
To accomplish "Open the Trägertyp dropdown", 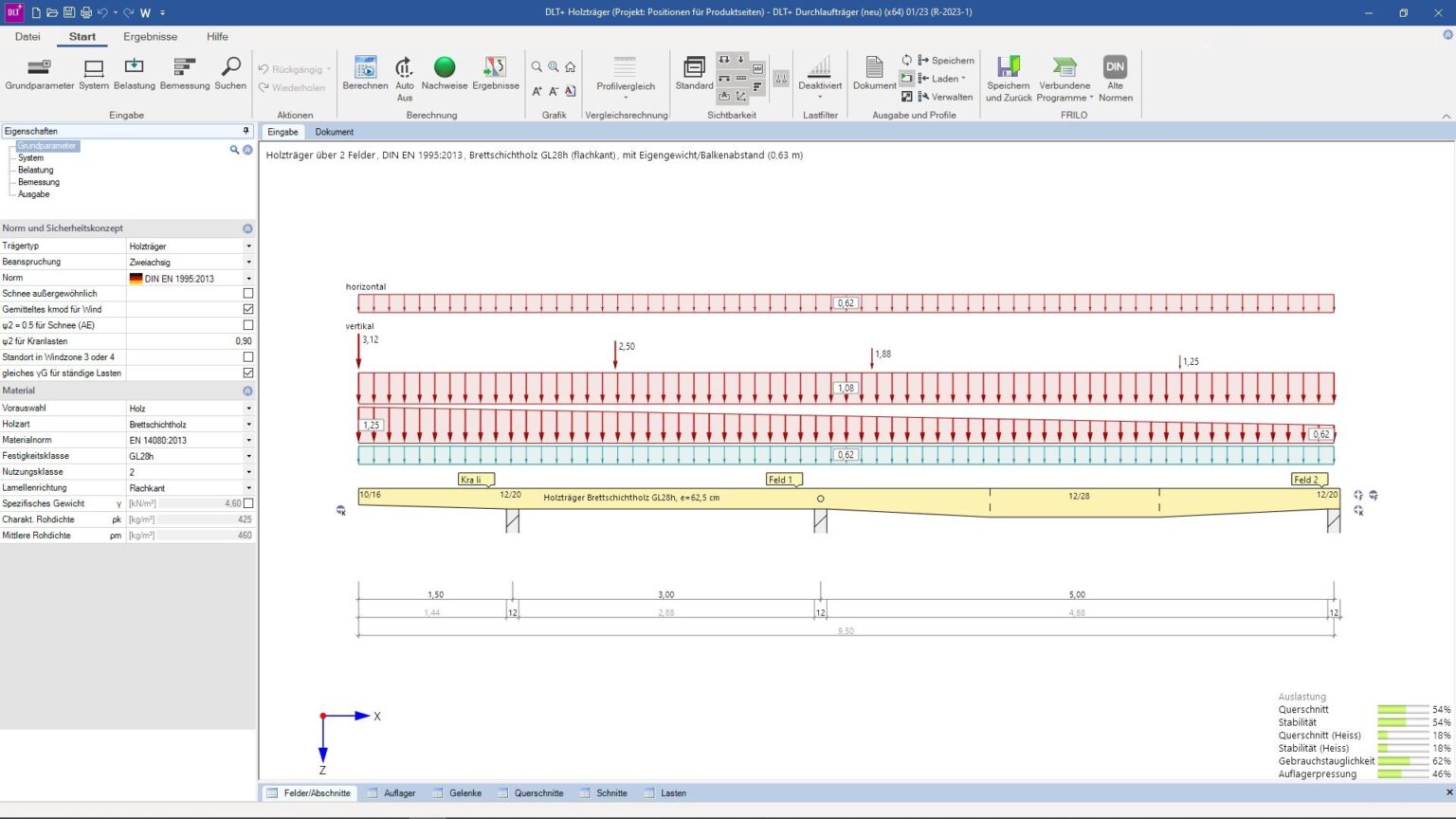I will coord(248,246).
